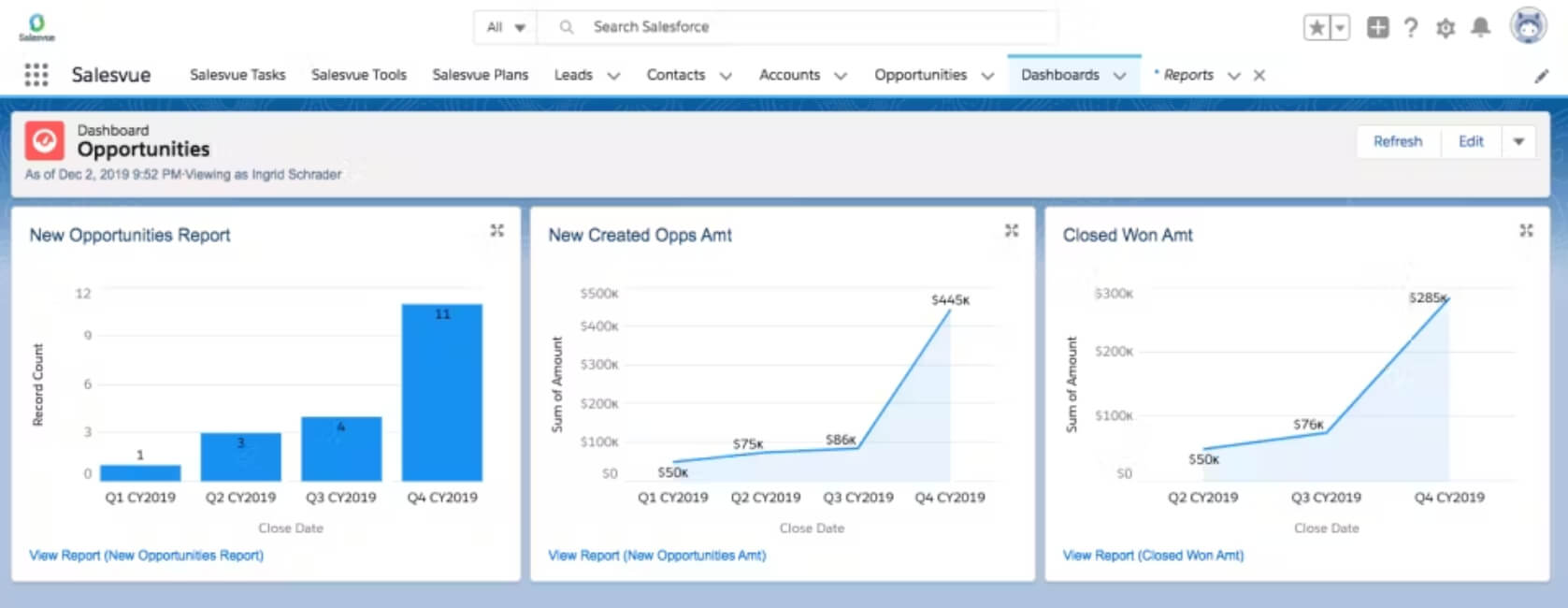This screenshot has width=1568, height=608.
Task: Expand the New Opportunities Report chart
Action: tap(497, 230)
